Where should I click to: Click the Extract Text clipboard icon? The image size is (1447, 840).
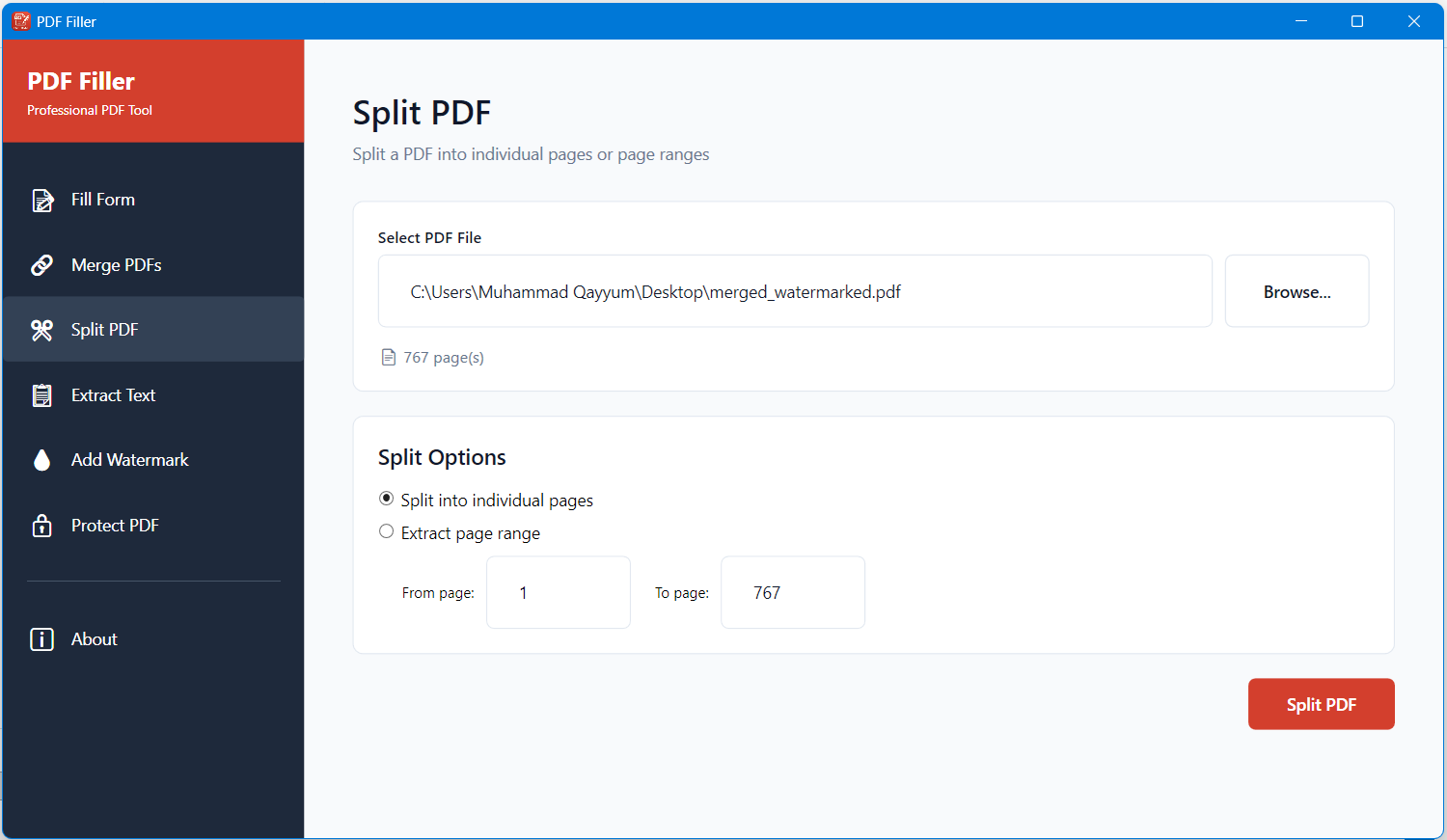pyautogui.click(x=42, y=394)
